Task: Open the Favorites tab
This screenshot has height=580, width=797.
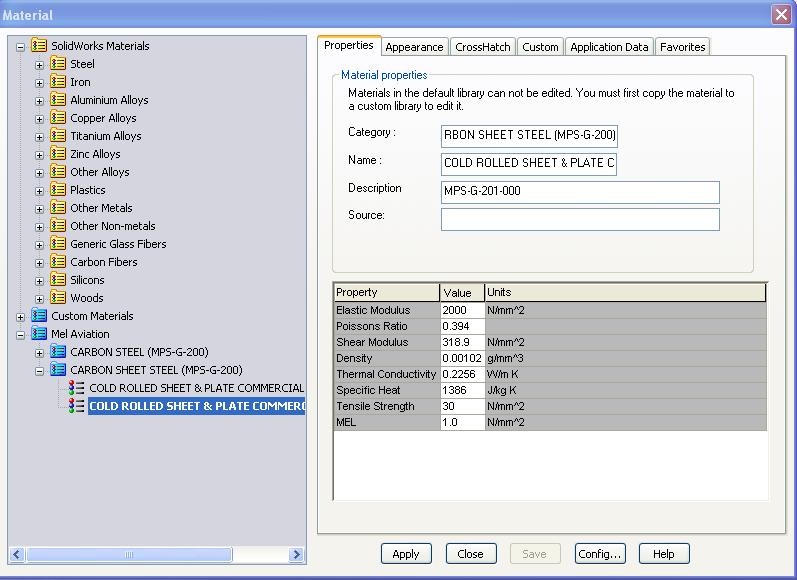Action: click(683, 47)
